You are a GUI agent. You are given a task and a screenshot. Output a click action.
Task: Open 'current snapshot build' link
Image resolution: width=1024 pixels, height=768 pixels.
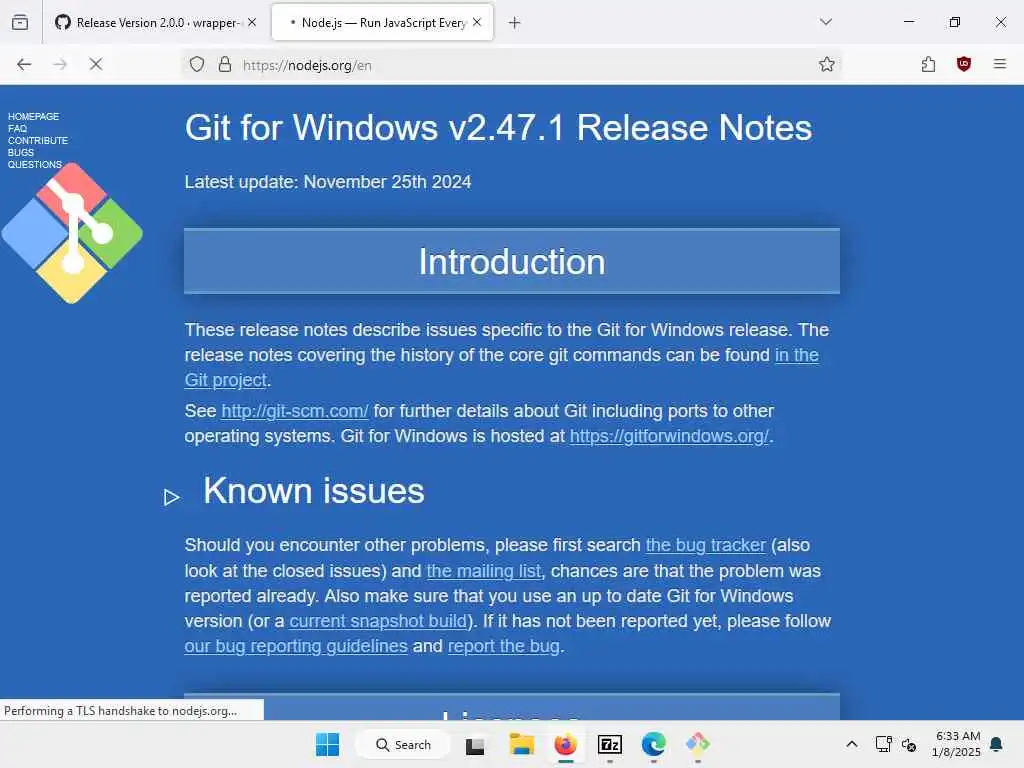point(378,620)
